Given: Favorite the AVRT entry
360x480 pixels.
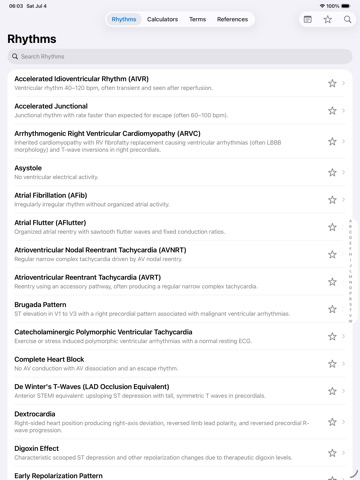Looking at the screenshot, I should (x=332, y=282).
